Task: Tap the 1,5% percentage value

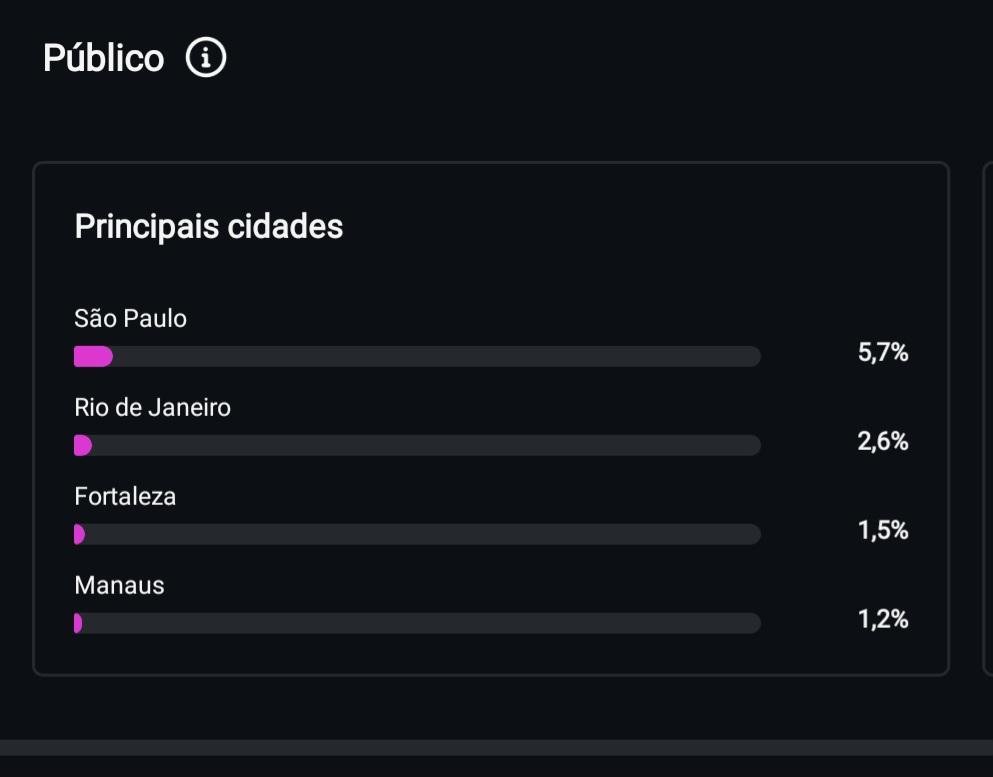Action: (x=882, y=530)
